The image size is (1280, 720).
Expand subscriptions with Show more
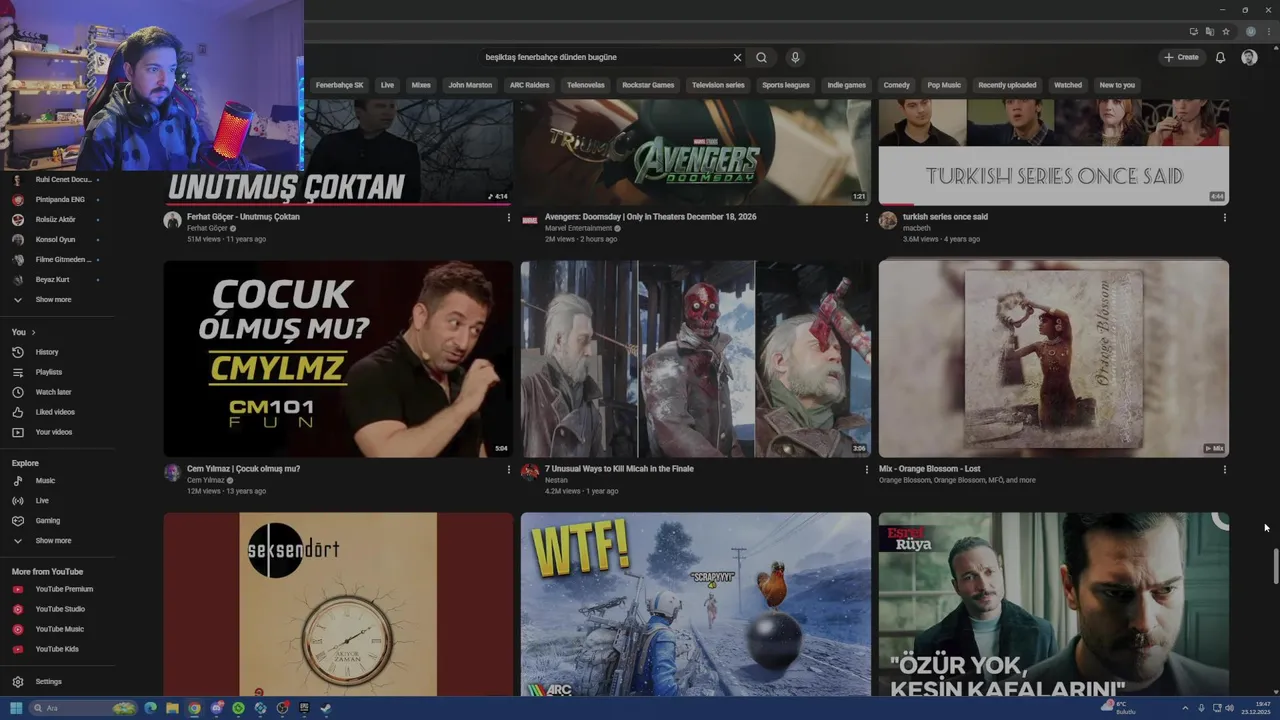[x=53, y=300]
